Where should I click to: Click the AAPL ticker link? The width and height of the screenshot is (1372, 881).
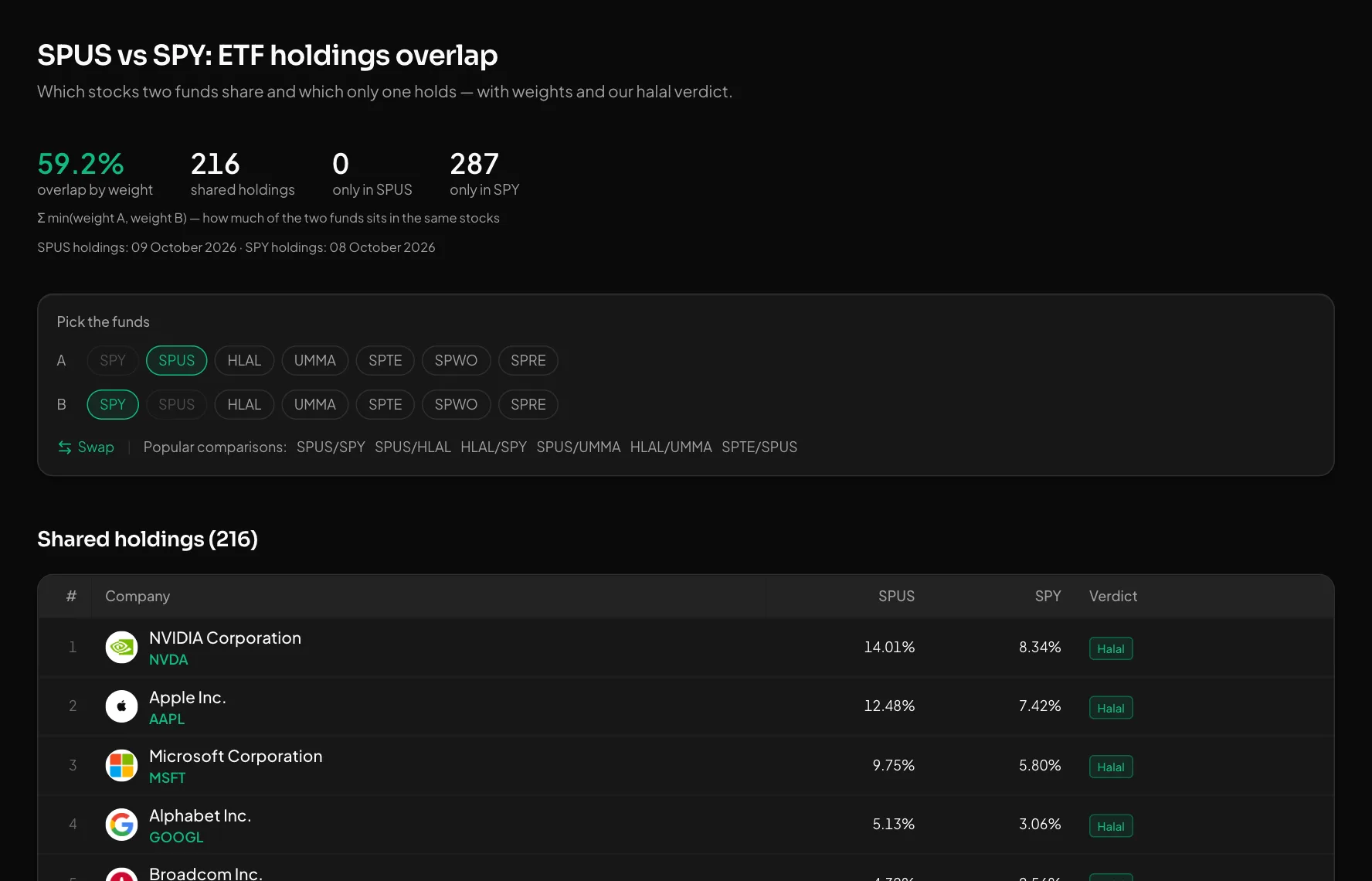coord(167,719)
